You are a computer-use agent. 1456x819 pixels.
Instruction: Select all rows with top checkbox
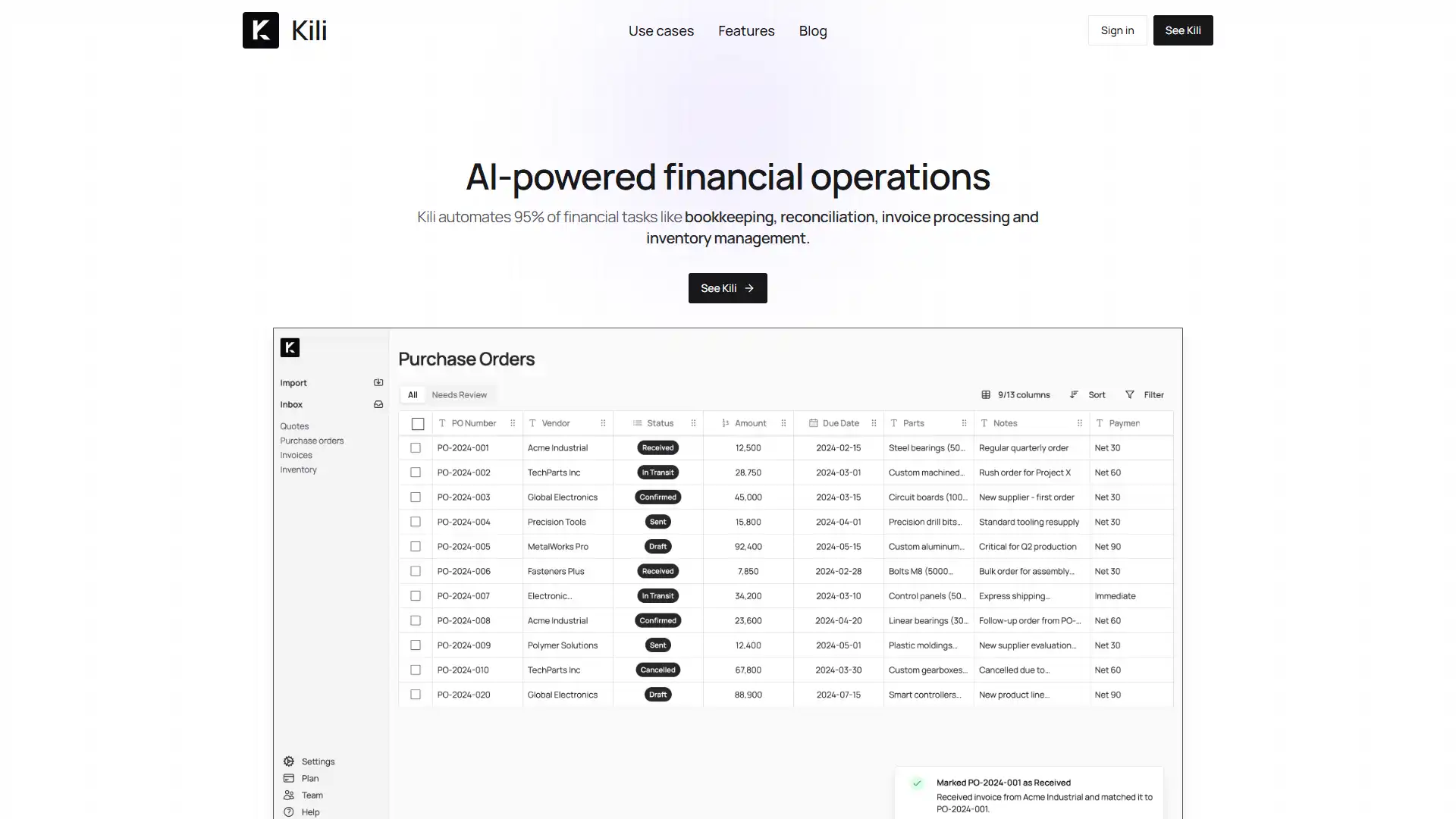[416, 423]
